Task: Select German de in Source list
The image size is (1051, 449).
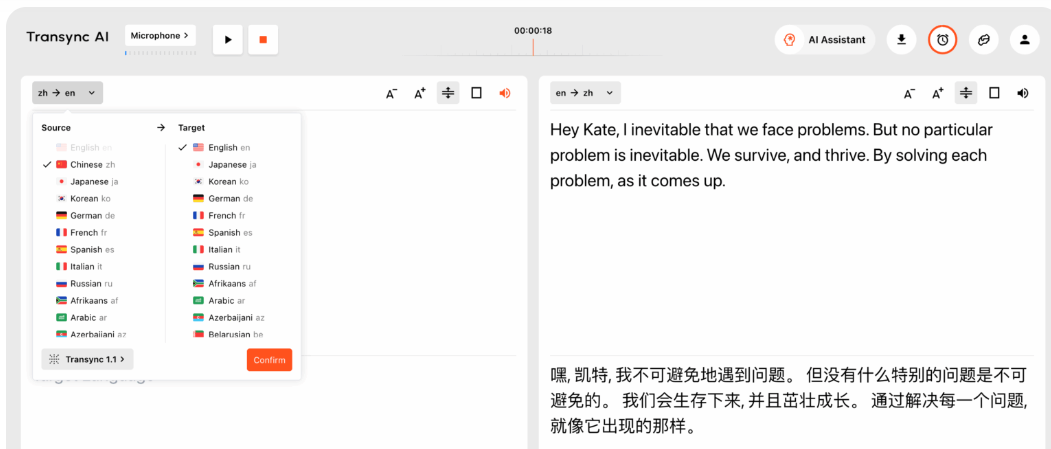Action: (x=86, y=215)
